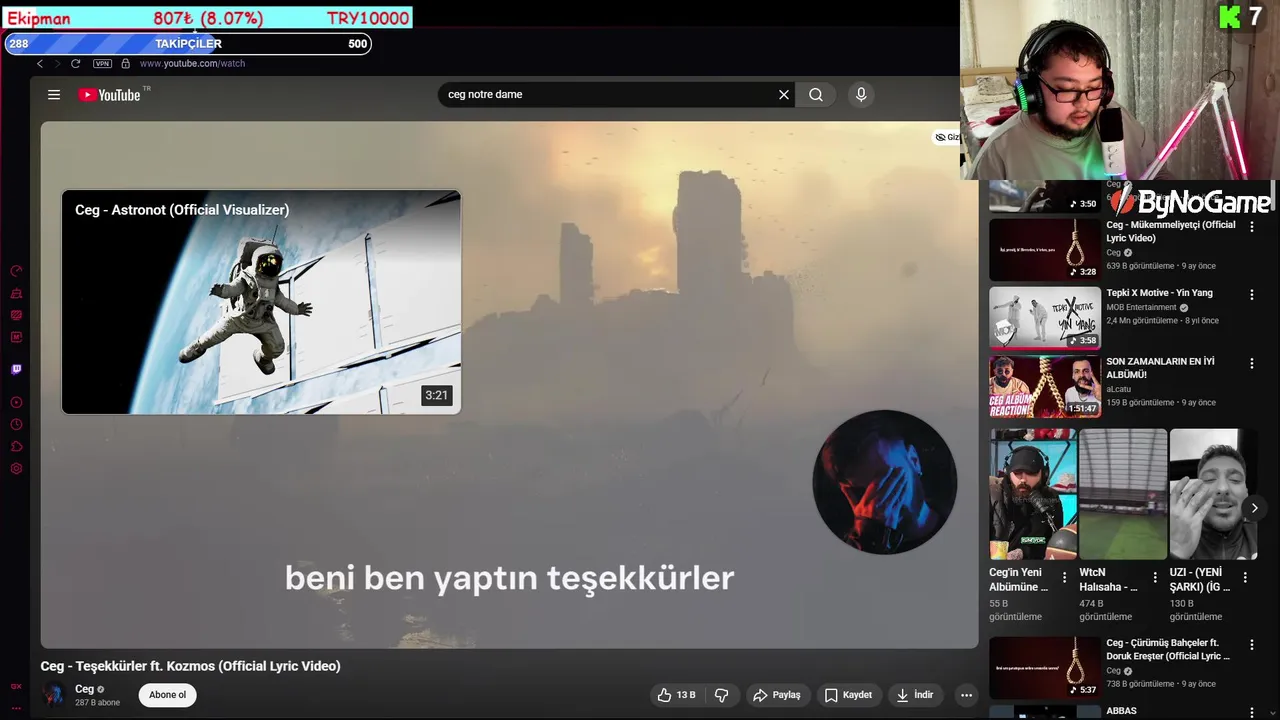
Task: Open the history clock icon in sidebar
Action: [16, 424]
